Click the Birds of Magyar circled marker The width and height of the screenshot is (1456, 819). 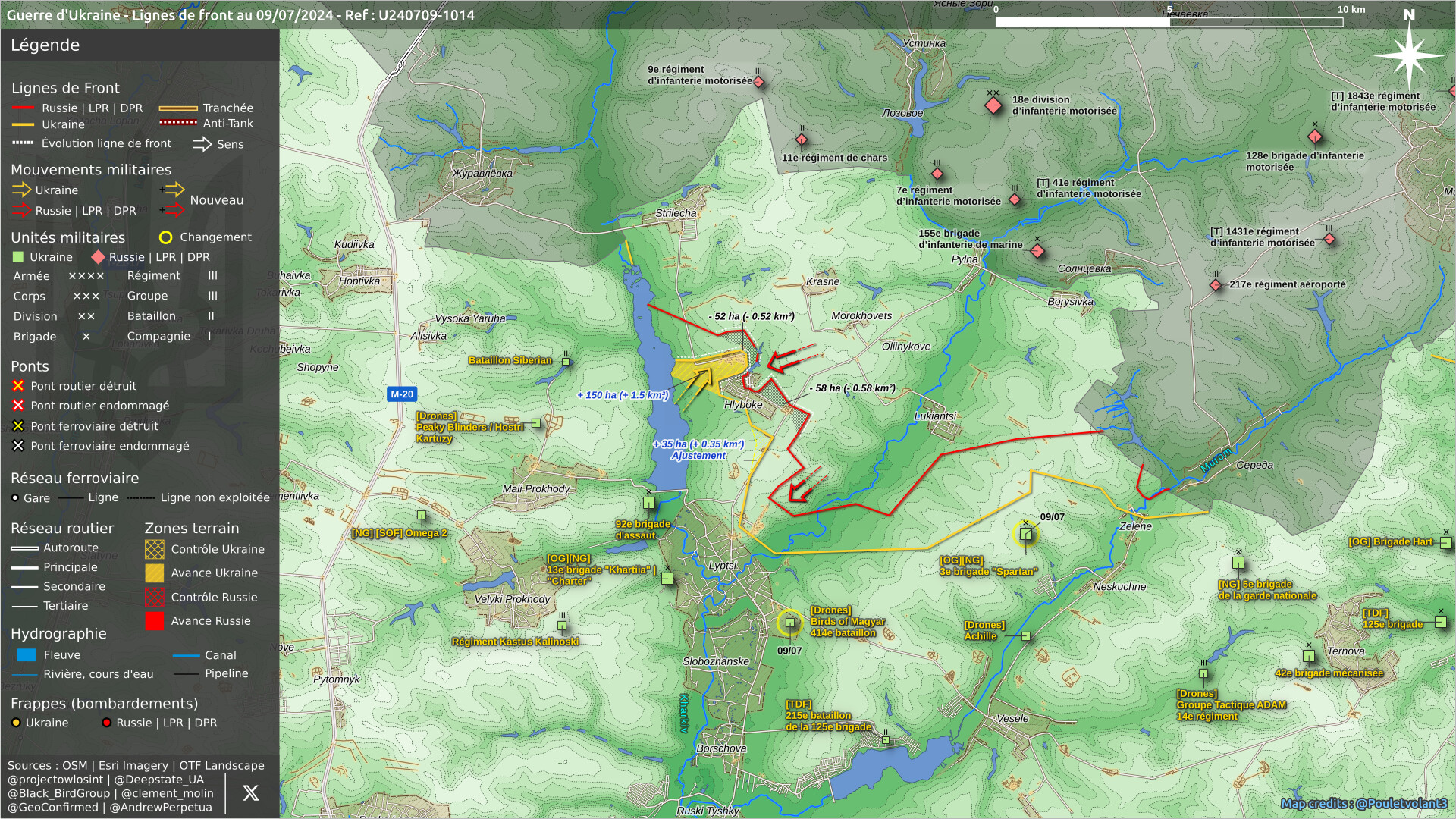coord(790,623)
